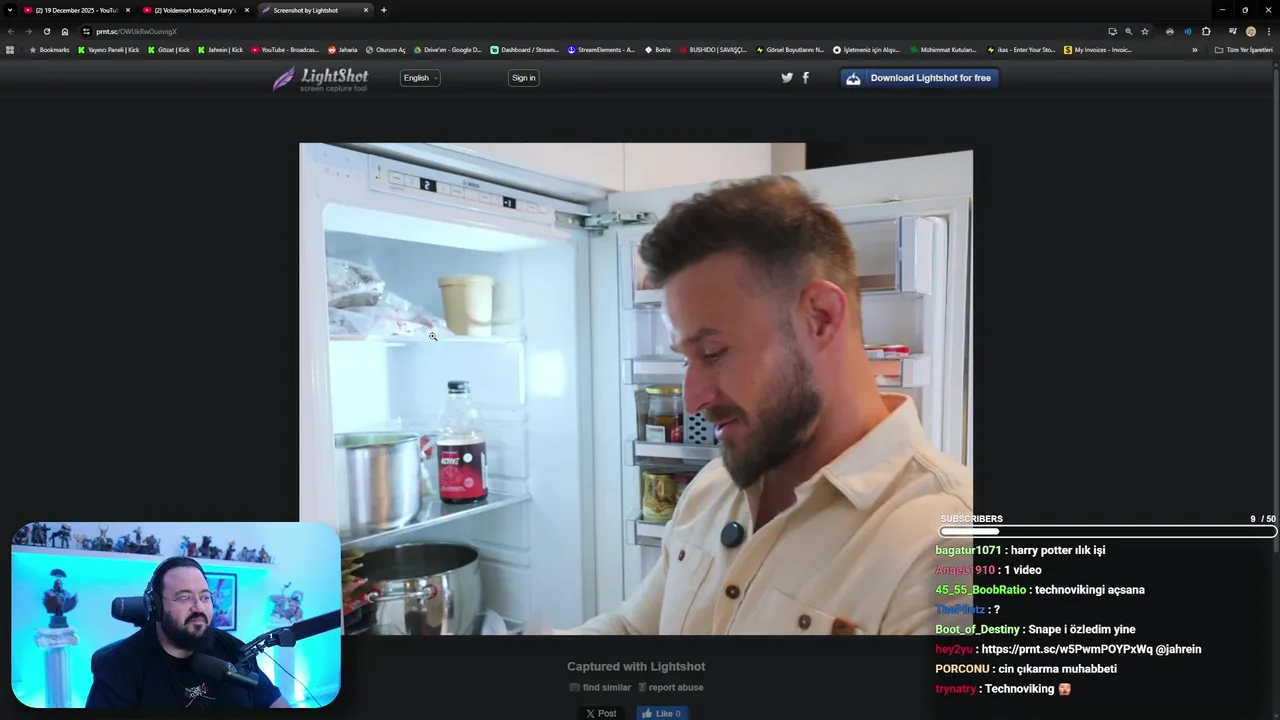
Task: Open site information icon in address bar
Action: point(86,31)
